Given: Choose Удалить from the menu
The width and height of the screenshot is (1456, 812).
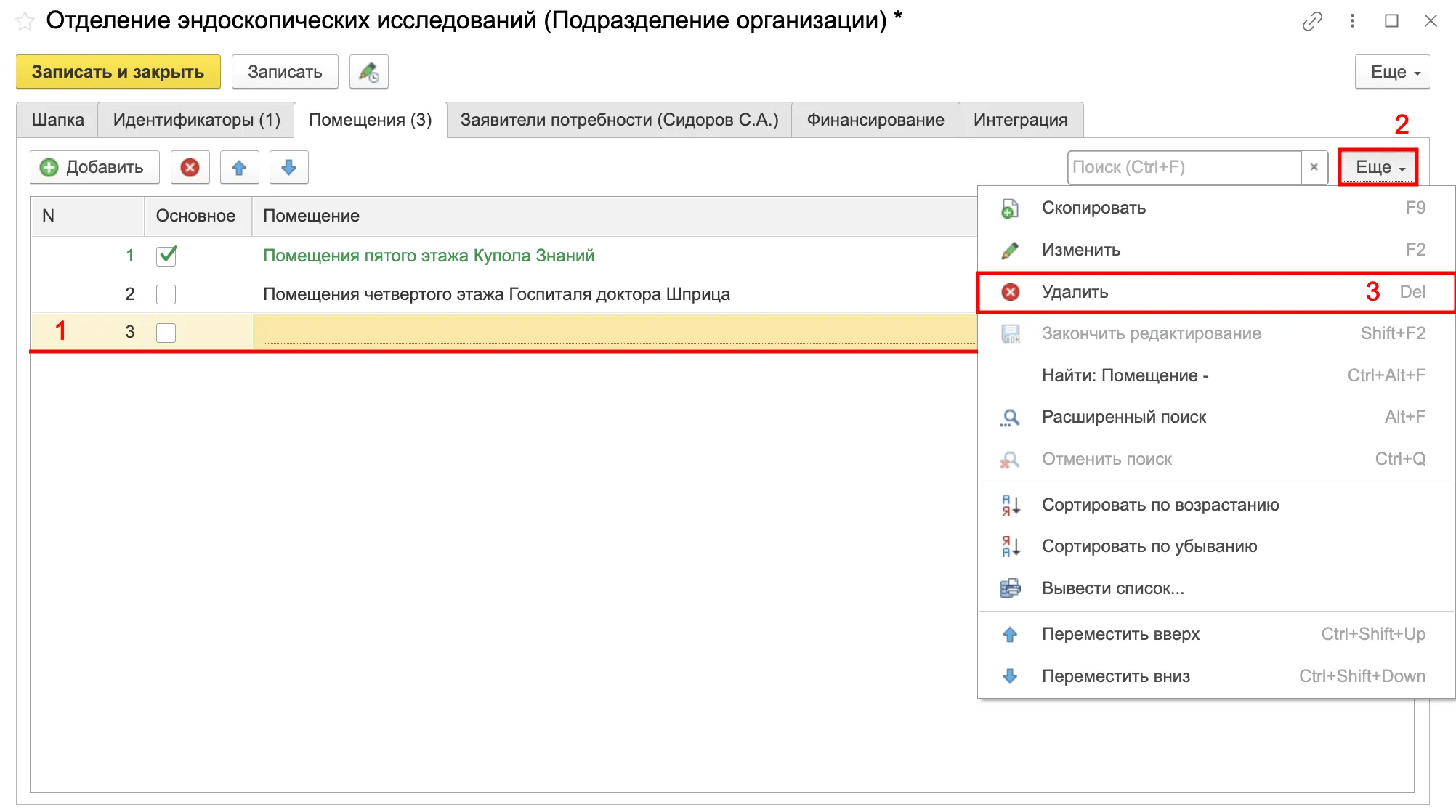Looking at the screenshot, I should tap(1216, 292).
